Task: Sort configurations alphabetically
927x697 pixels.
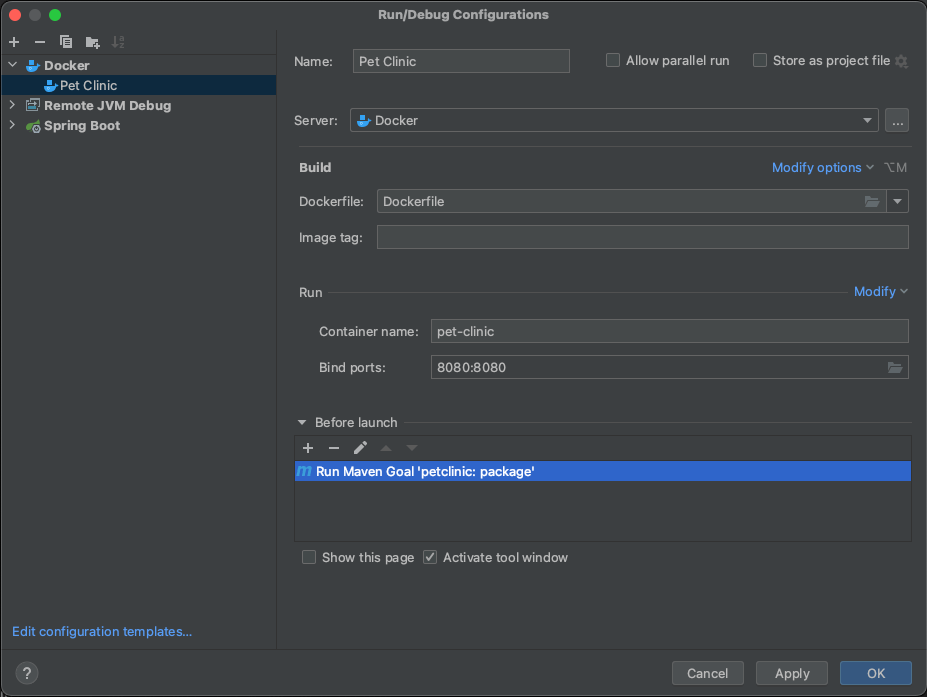Action: 117,42
